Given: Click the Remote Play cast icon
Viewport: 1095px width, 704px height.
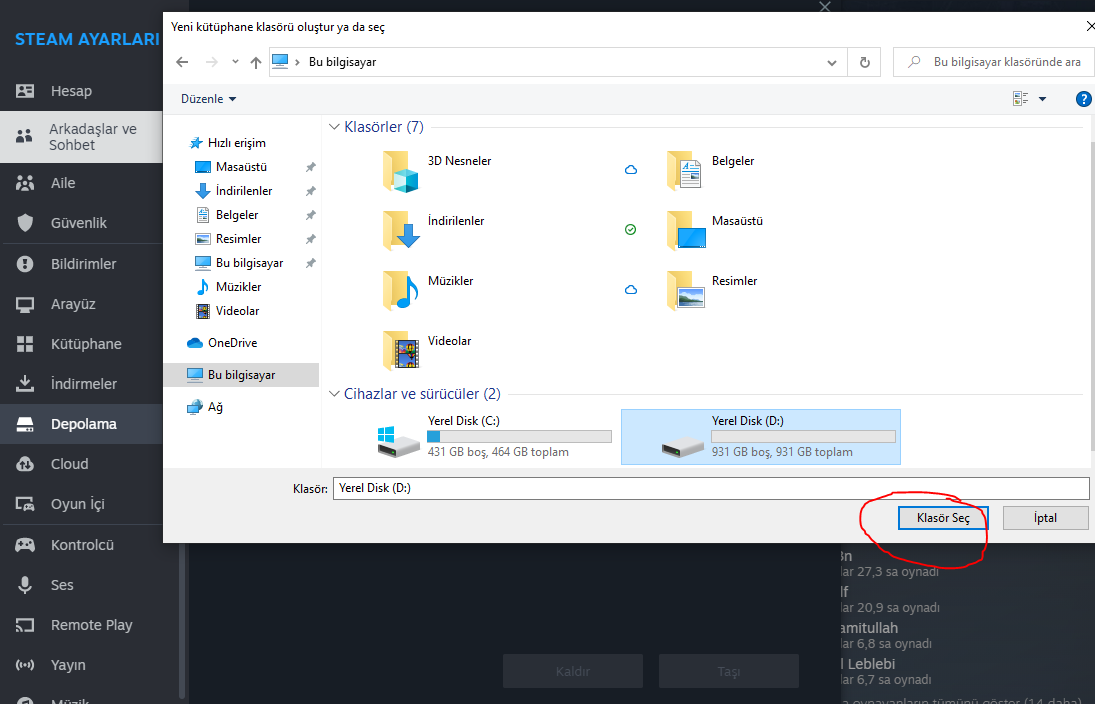Looking at the screenshot, I should pyautogui.click(x=25, y=625).
